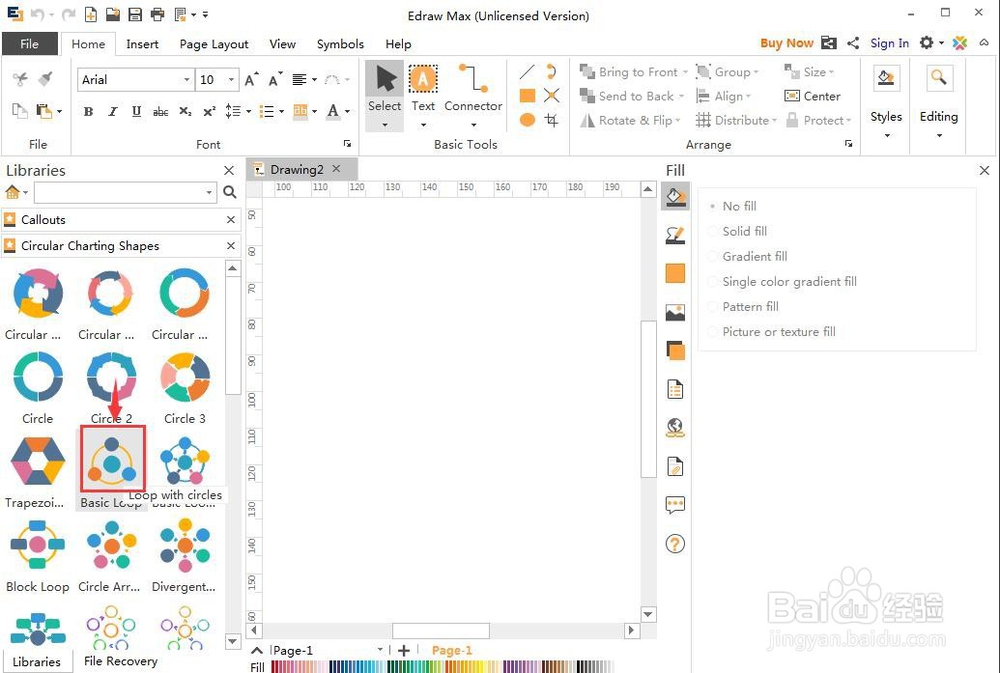Open the comment bubble panel icon
Viewport: 1000px width, 673px height.
675,505
